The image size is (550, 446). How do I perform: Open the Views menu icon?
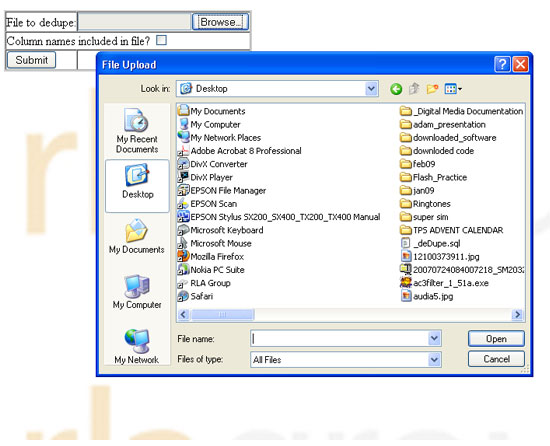click(x=453, y=89)
